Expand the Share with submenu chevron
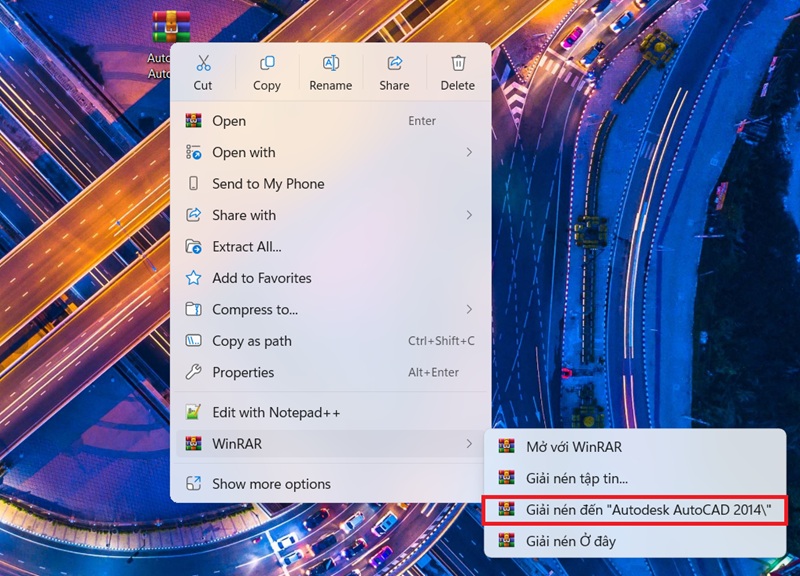 tap(468, 215)
